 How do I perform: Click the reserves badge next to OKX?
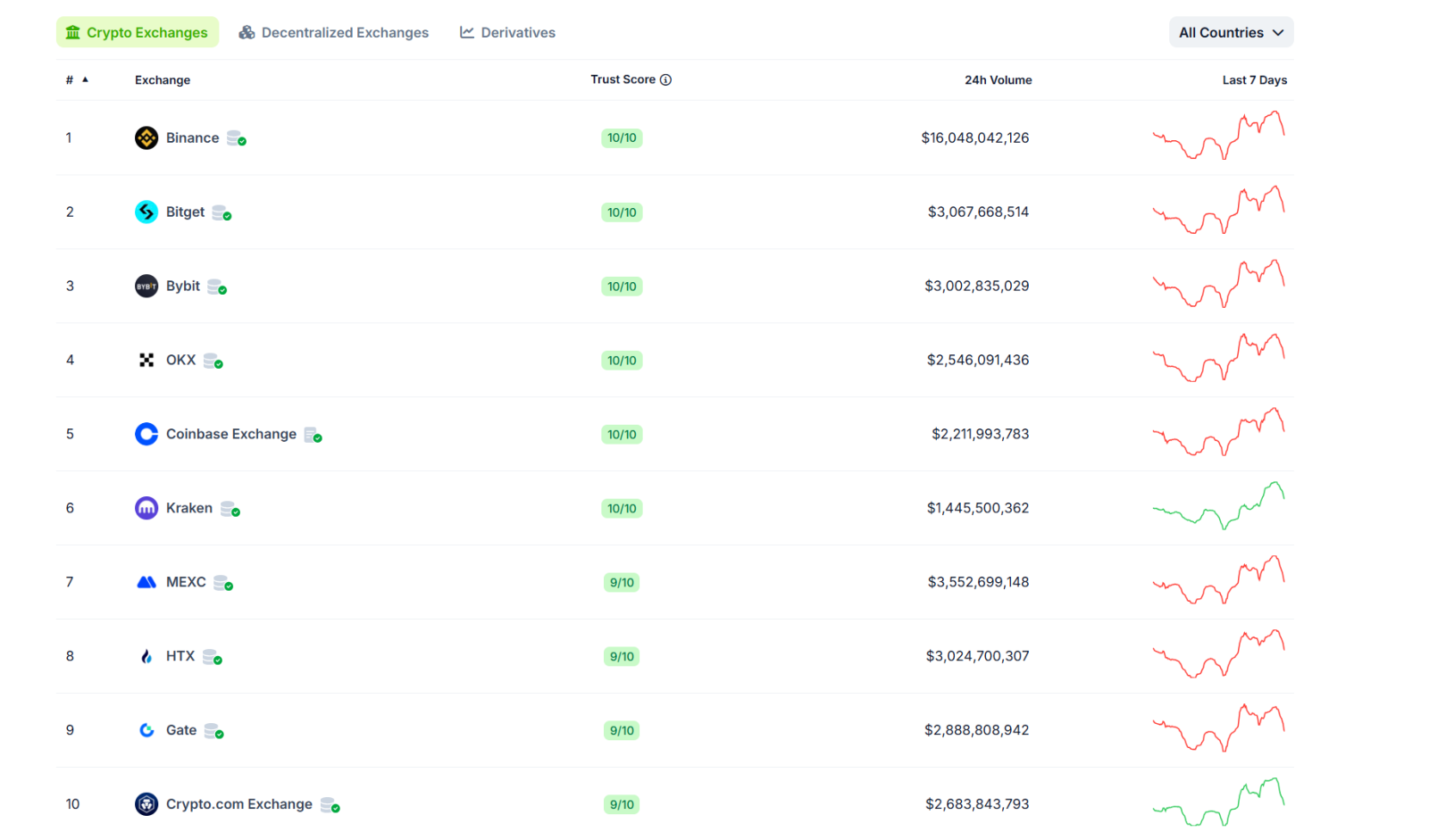click(x=213, y=361)
